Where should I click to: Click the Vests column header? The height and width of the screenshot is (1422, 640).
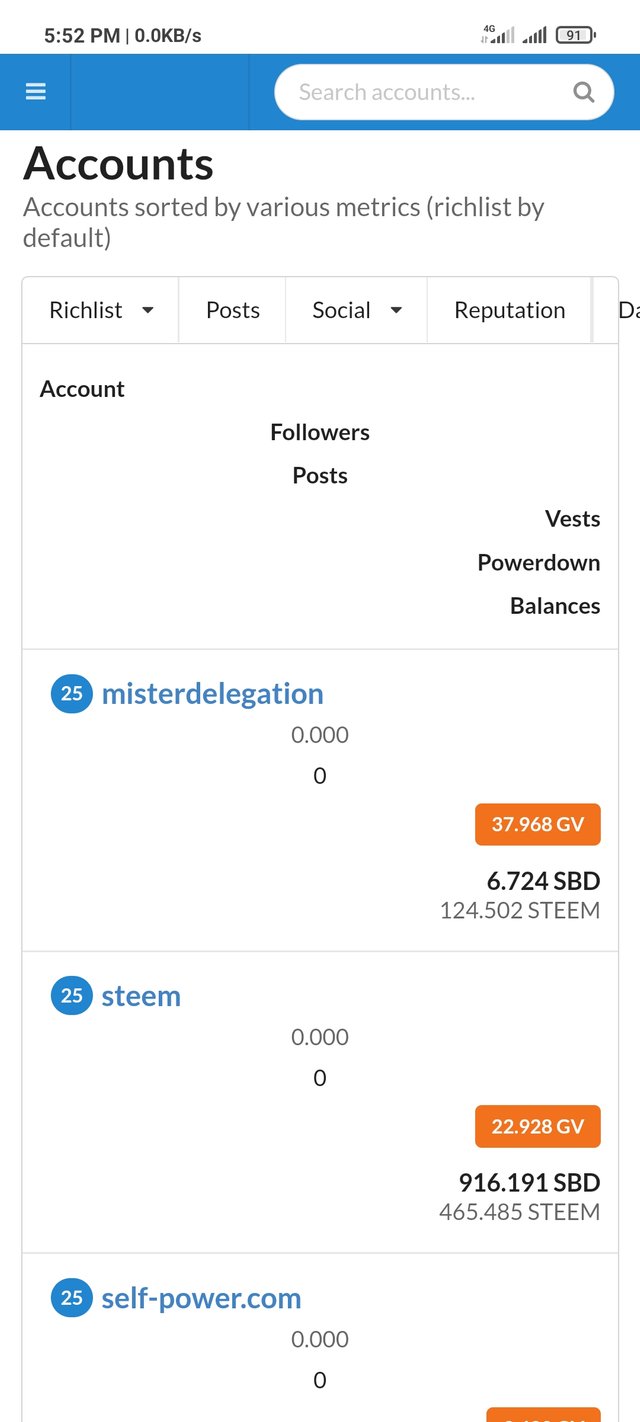point(572,519)
